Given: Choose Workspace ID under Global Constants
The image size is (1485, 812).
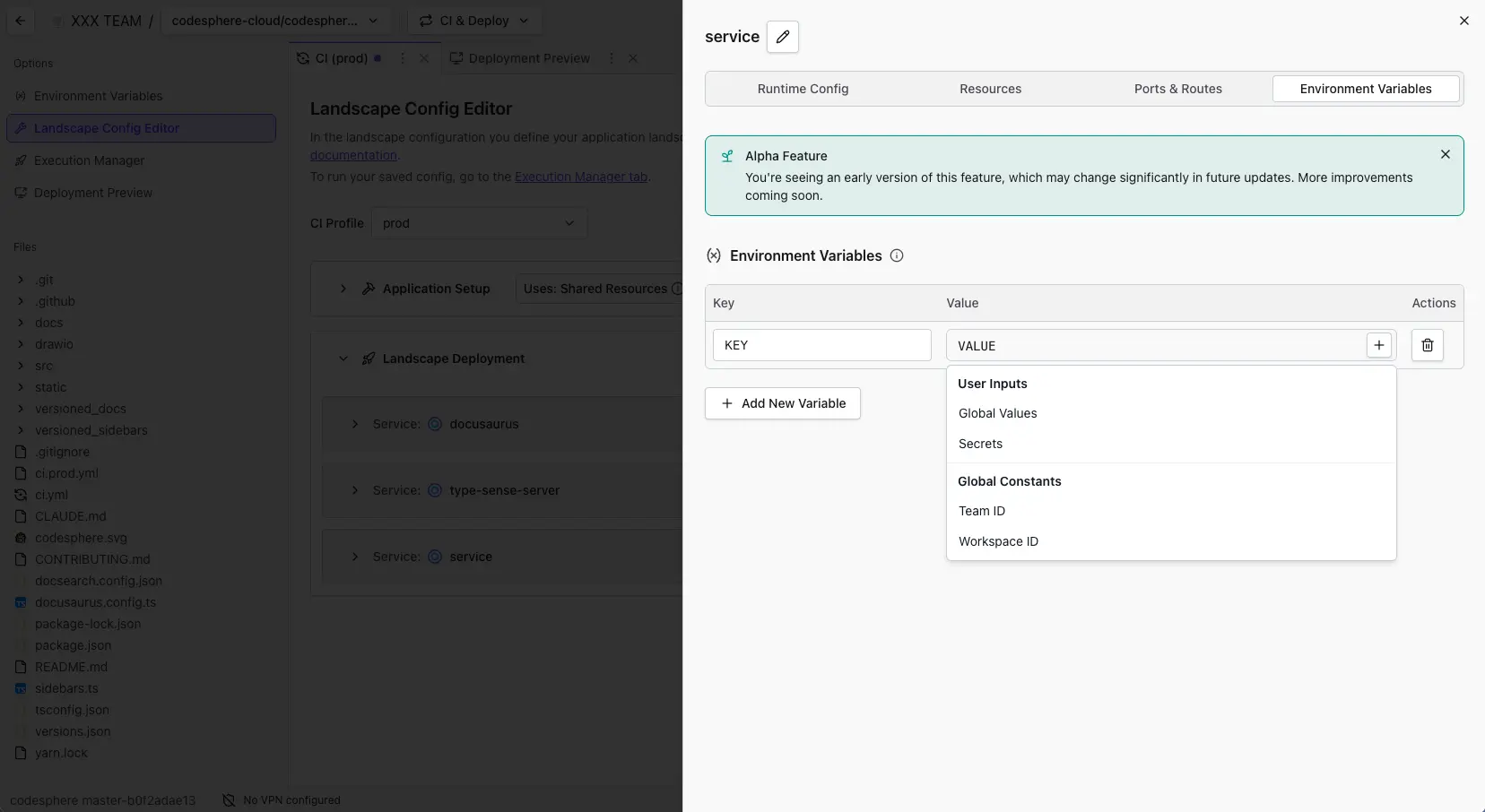Looking at the screenshot, I should [x=998, y=541].
